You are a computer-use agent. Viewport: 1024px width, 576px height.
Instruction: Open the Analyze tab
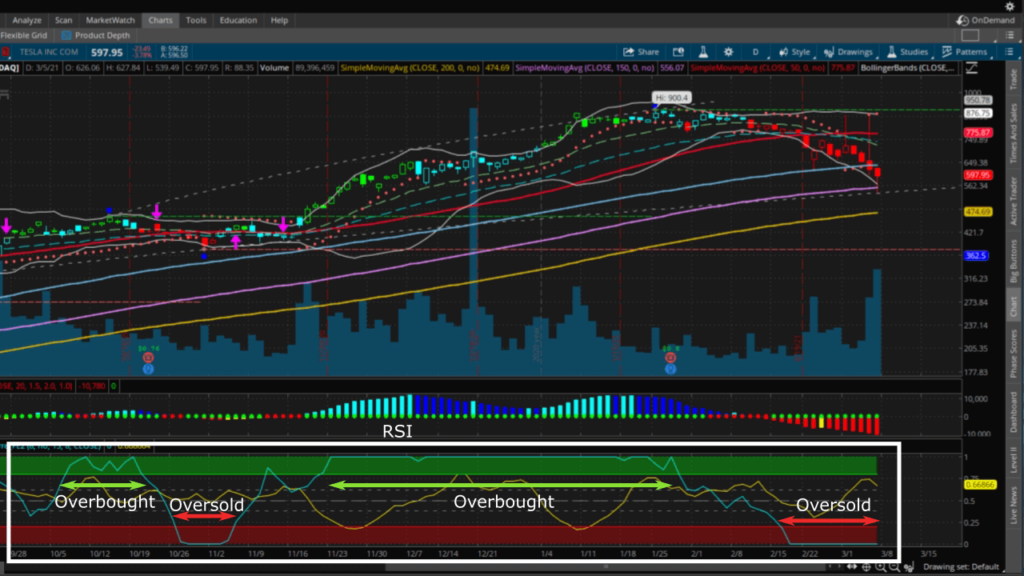[27, 20]
